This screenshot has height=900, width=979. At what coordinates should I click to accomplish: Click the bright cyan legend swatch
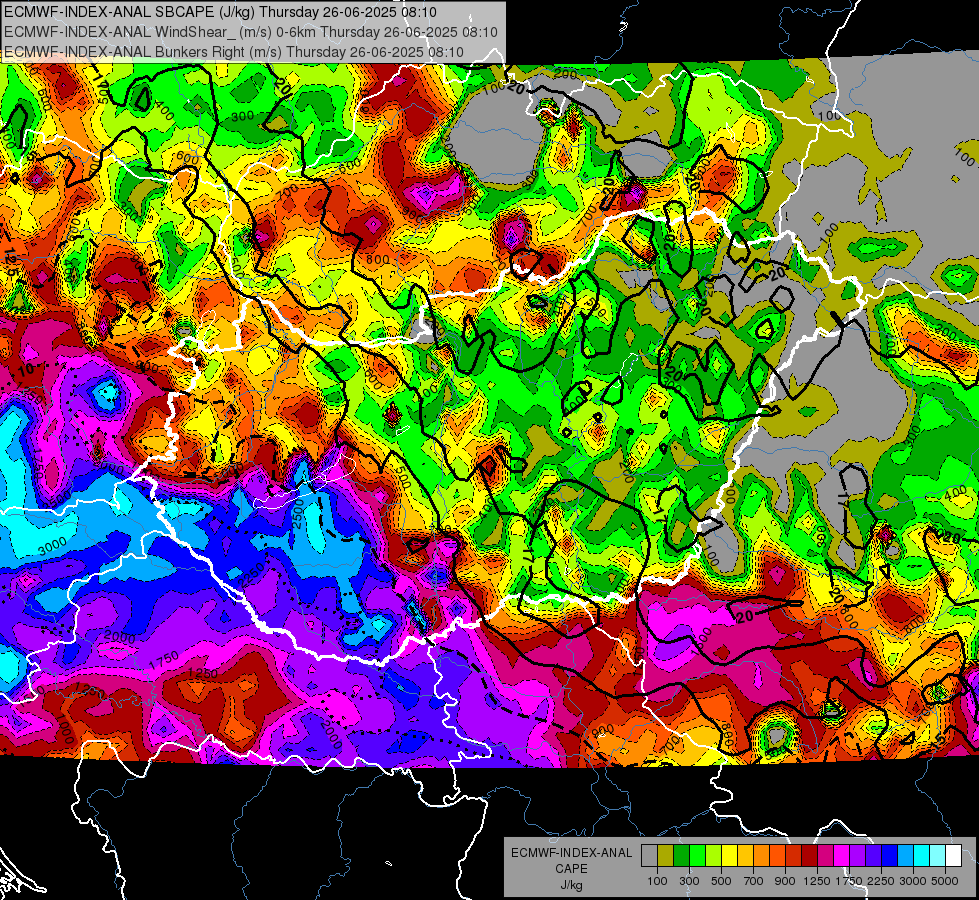point(921,856)
